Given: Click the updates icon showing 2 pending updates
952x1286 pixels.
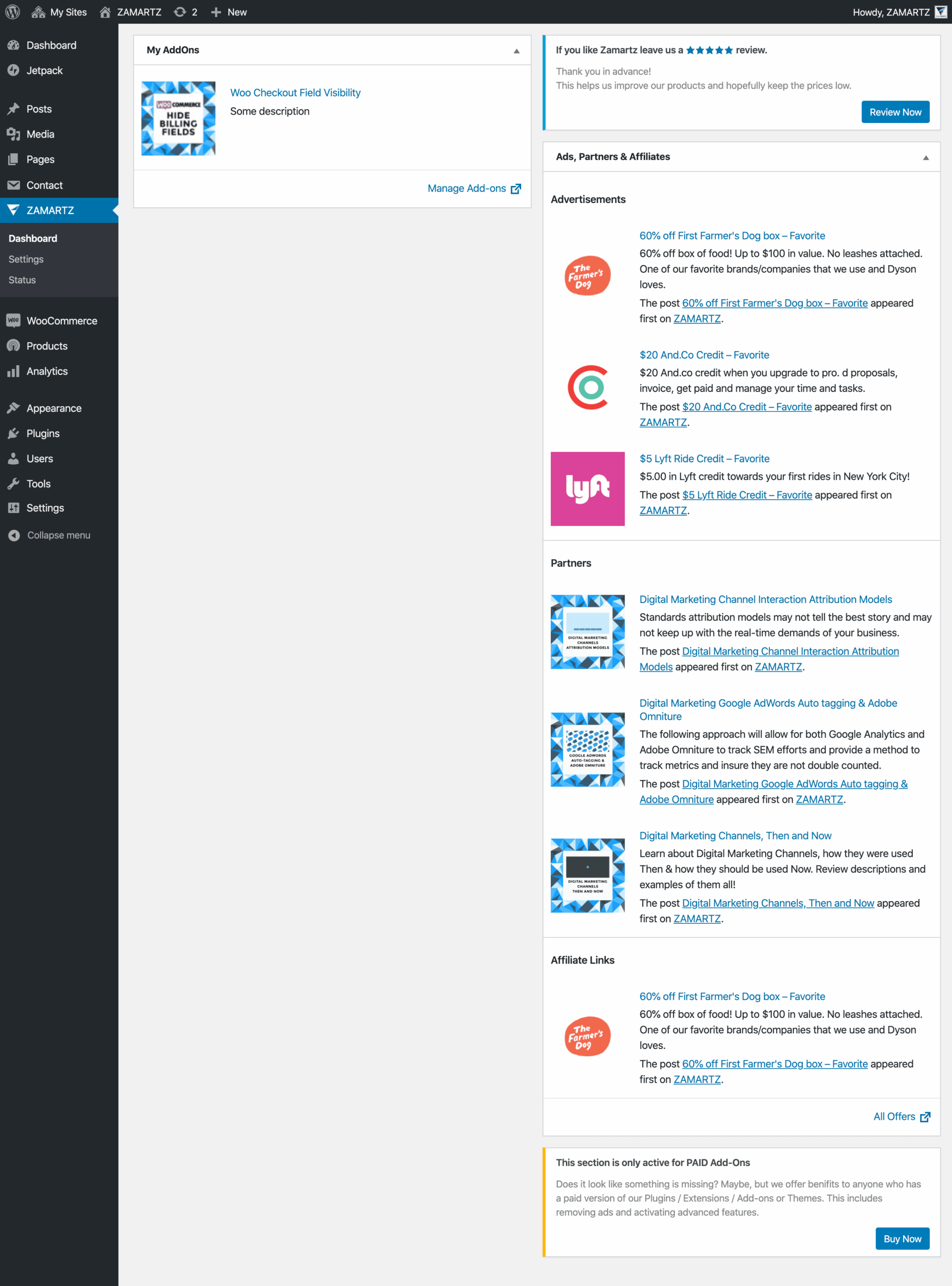Looking at the screenshot, I should tap(179, 12).
